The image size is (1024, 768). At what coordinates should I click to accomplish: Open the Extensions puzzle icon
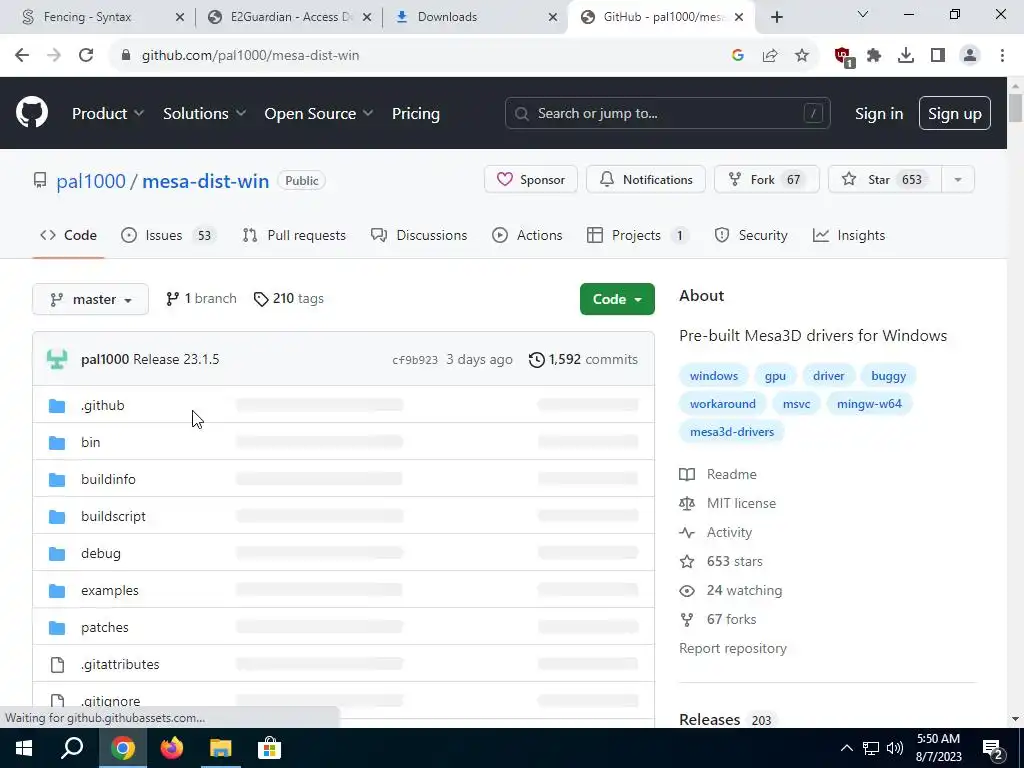coord(874,56)
